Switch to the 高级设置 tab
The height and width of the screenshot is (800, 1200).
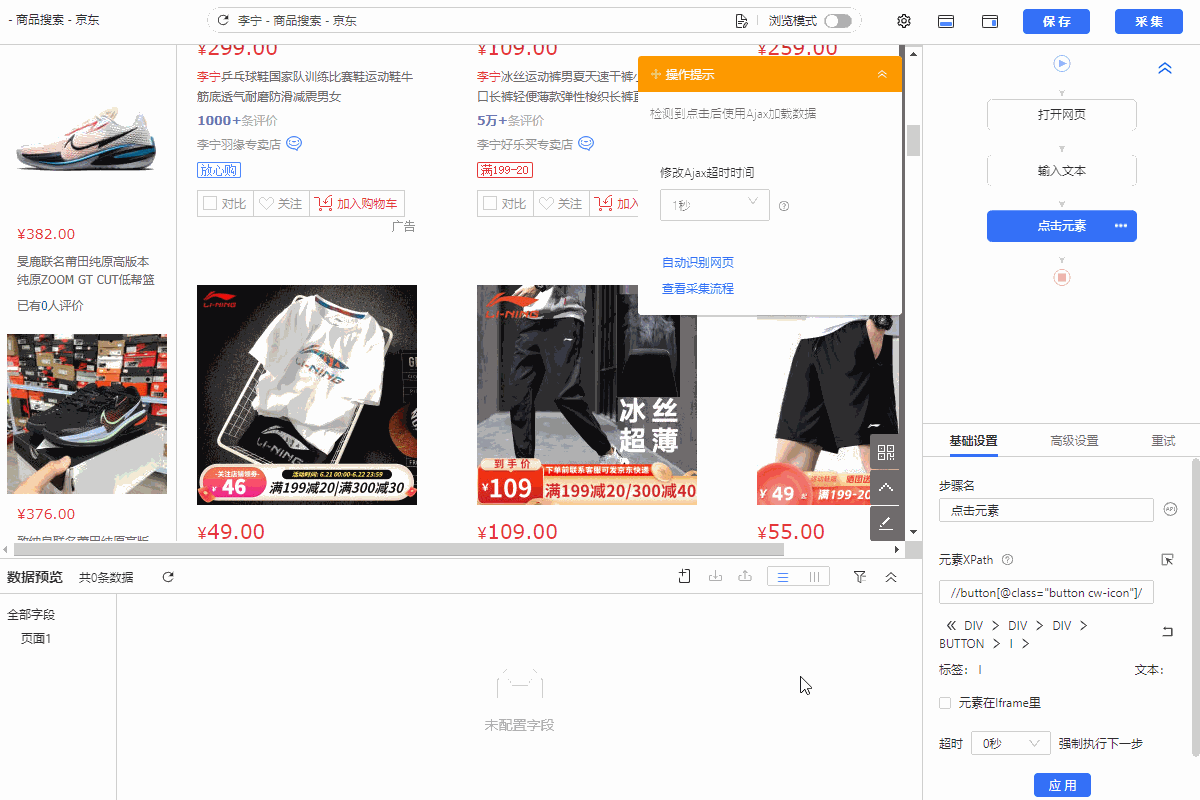point(1074,440)
